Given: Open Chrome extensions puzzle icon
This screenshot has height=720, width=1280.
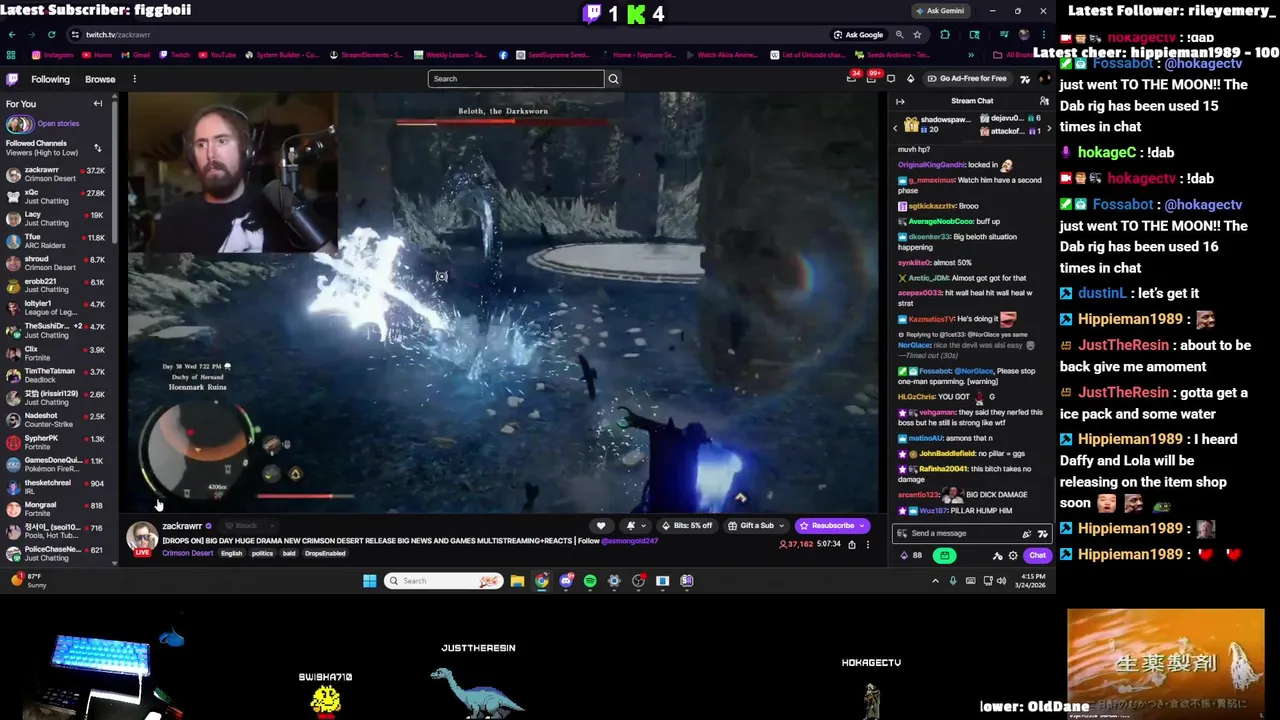Looking at the screenshot, I should coord(945,35).
